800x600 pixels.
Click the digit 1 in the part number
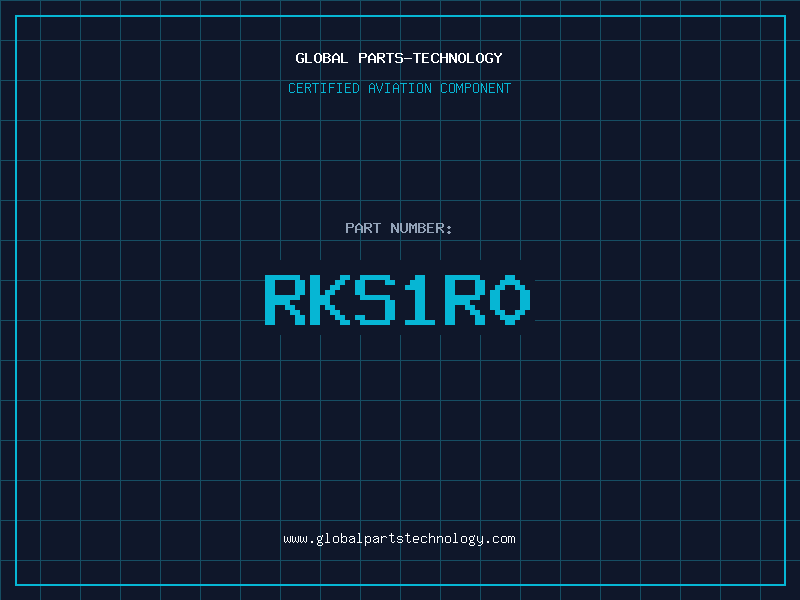(x=420, y=299)
